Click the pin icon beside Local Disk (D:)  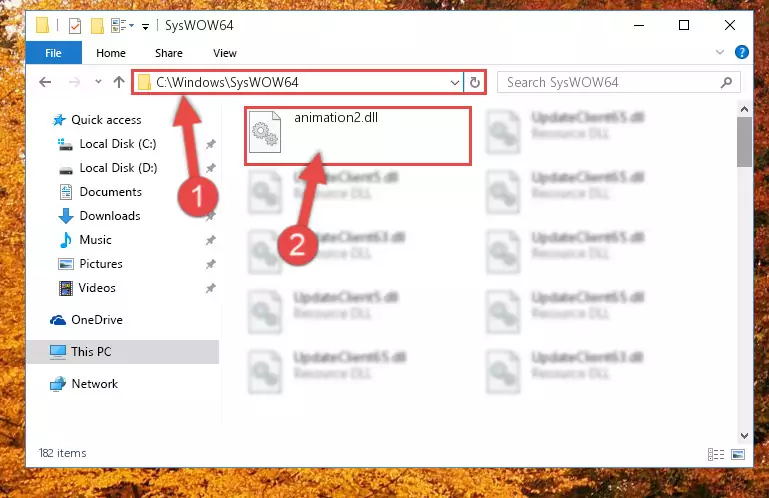tap(210, 168)
